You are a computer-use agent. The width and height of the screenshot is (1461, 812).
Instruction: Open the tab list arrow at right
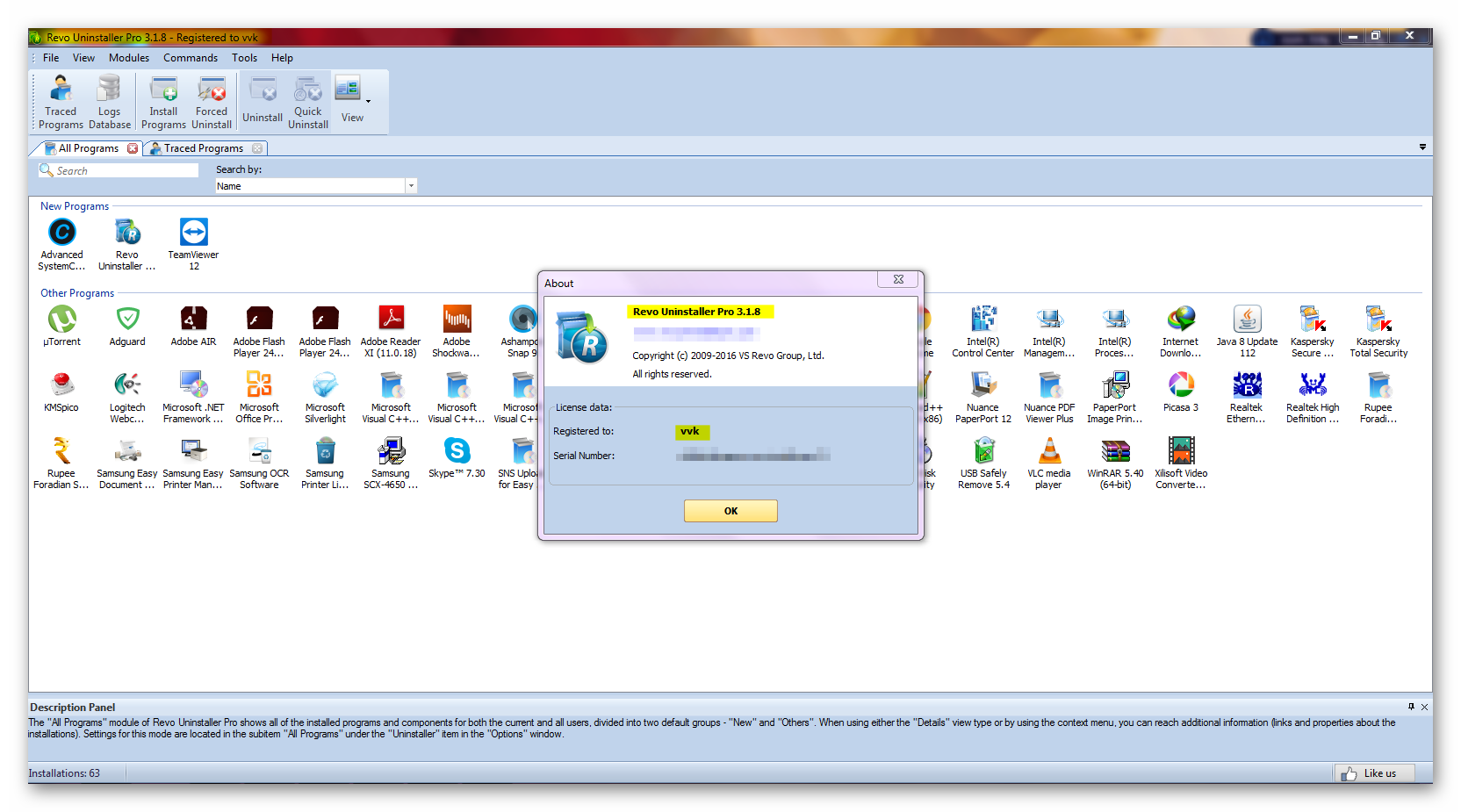click(1422, 147)
